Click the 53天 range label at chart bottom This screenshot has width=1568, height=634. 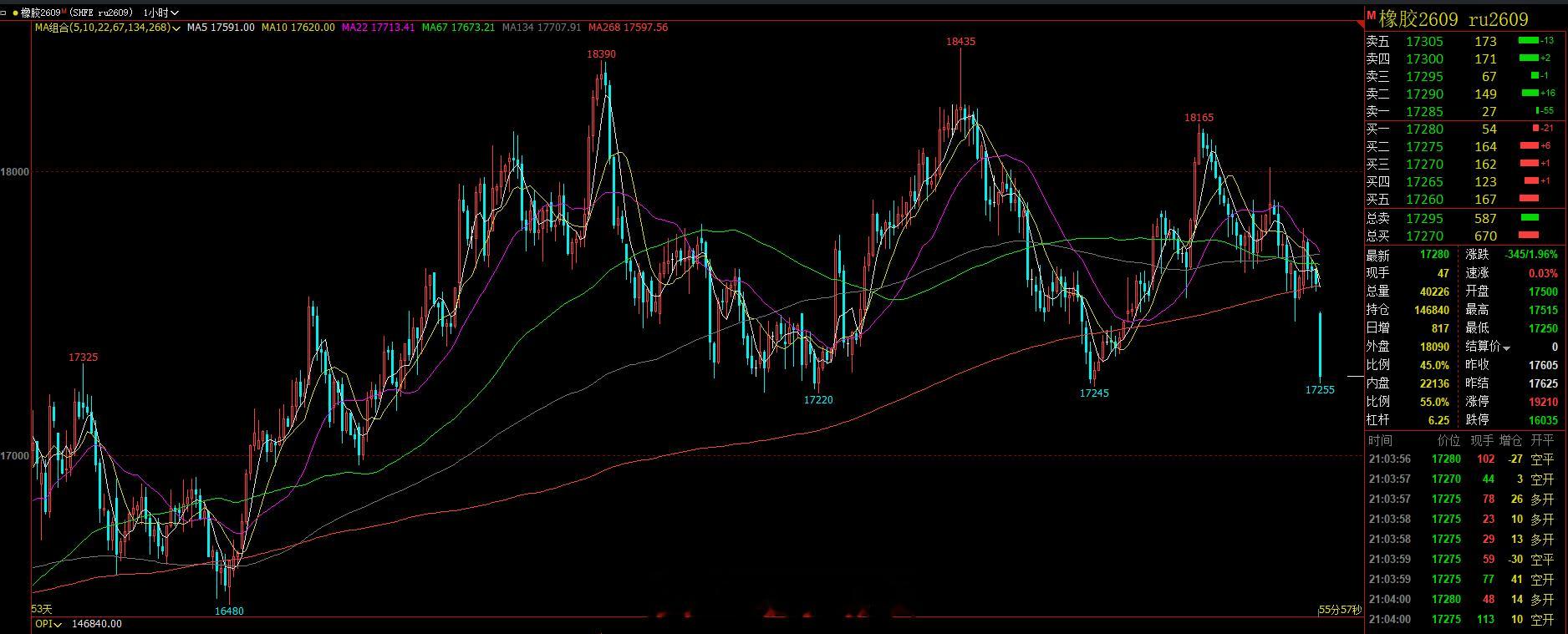42,609
